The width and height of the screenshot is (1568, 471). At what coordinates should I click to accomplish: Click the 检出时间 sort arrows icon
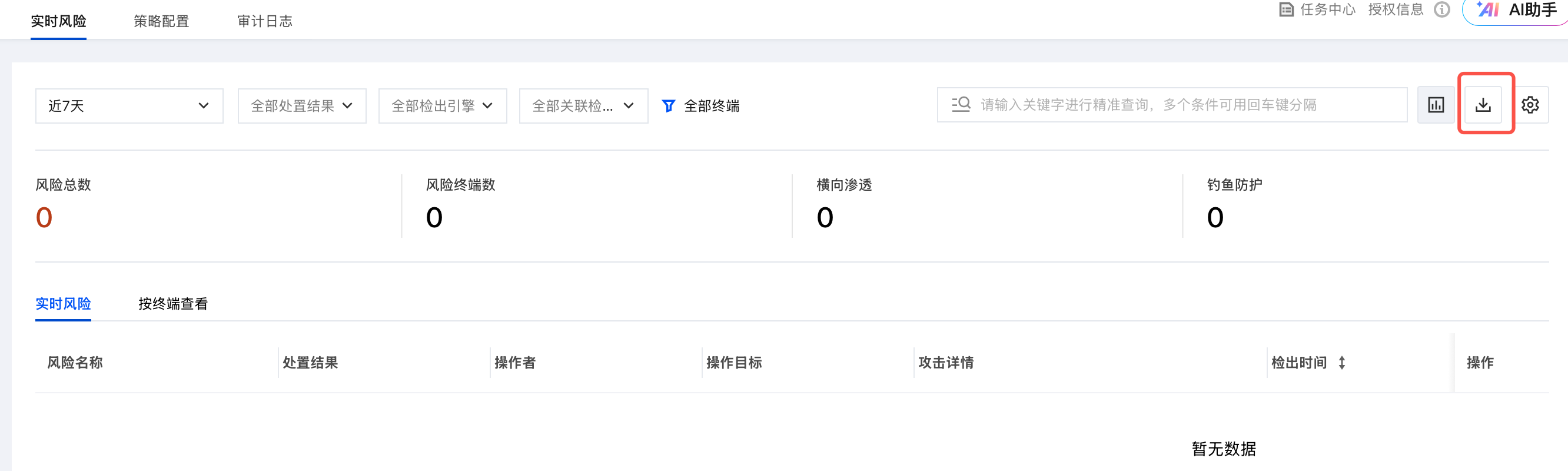[1341, 363]
